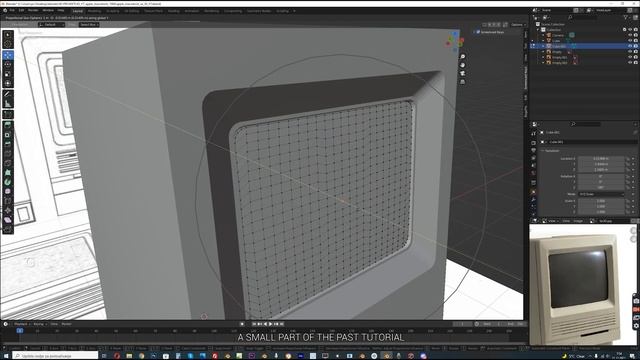Open the Modifier properties wrench tab

pyautogui.click(x=533, y=199)
